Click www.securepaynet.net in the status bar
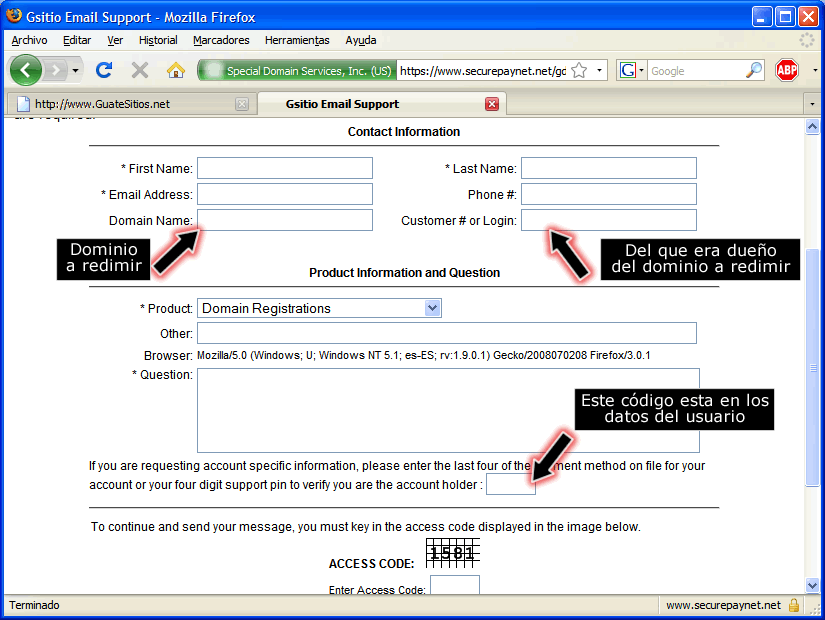Viewport: 825px width, 620px height. click(x=723, y=605)
